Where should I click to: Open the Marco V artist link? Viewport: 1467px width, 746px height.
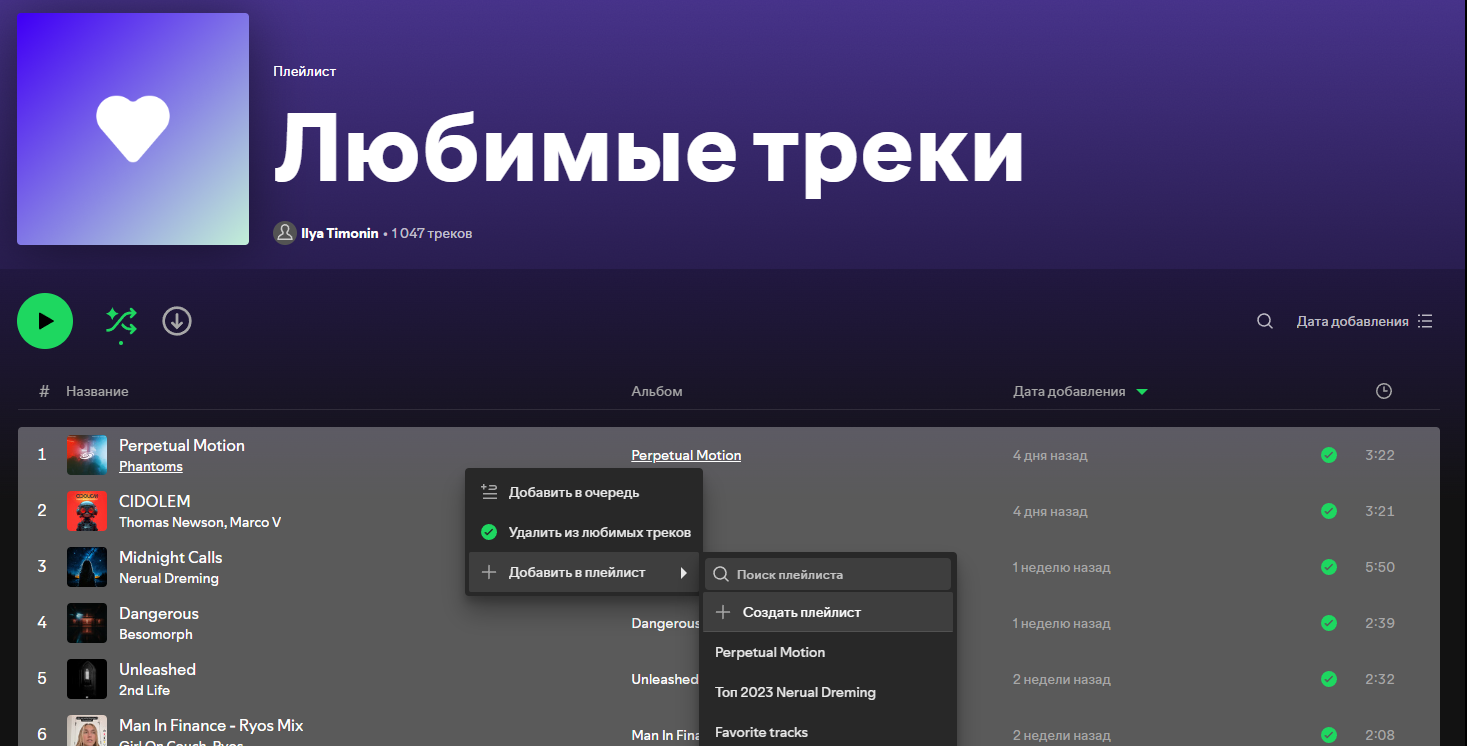256,522
